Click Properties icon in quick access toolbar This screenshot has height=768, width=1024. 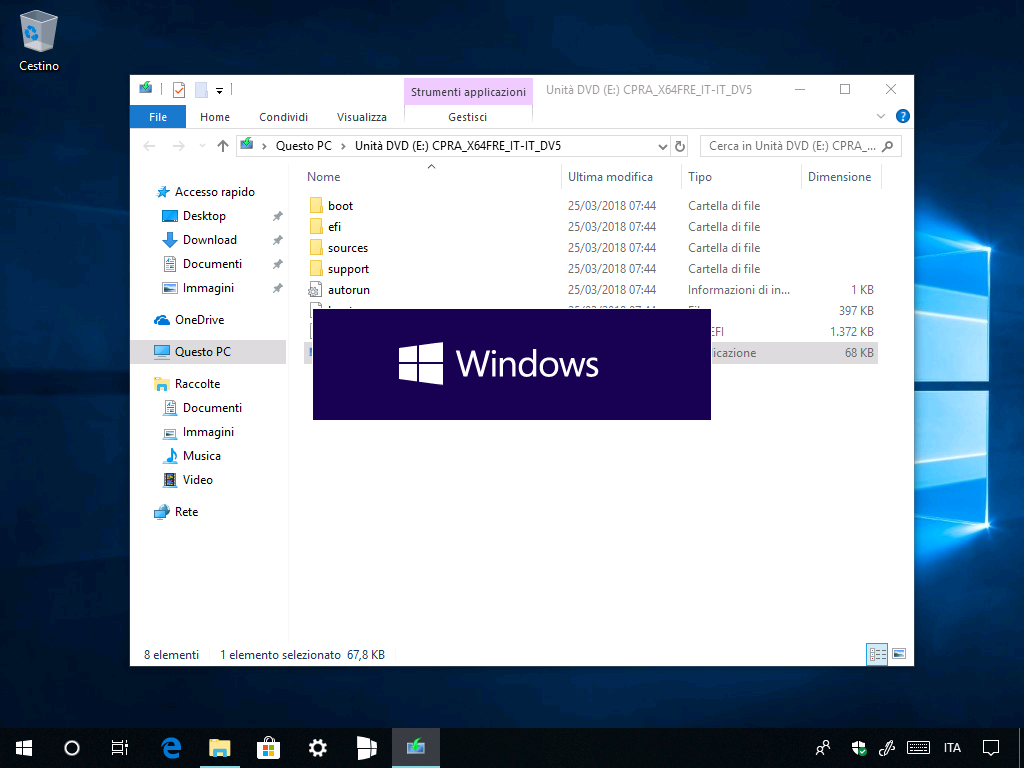point(179,89)
